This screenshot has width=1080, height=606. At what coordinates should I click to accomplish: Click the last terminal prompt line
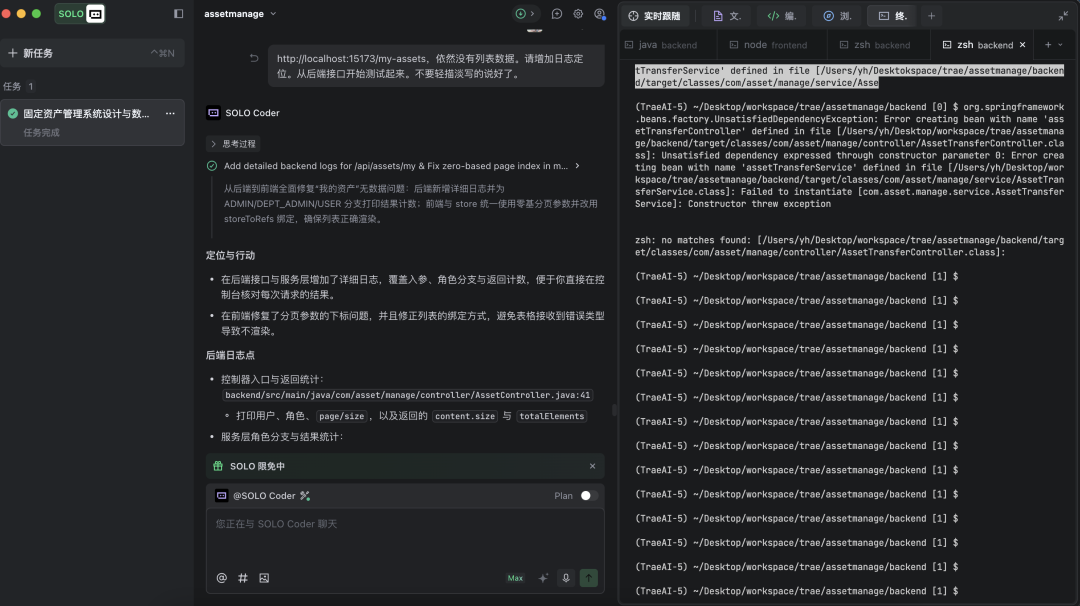coord(796,591)
